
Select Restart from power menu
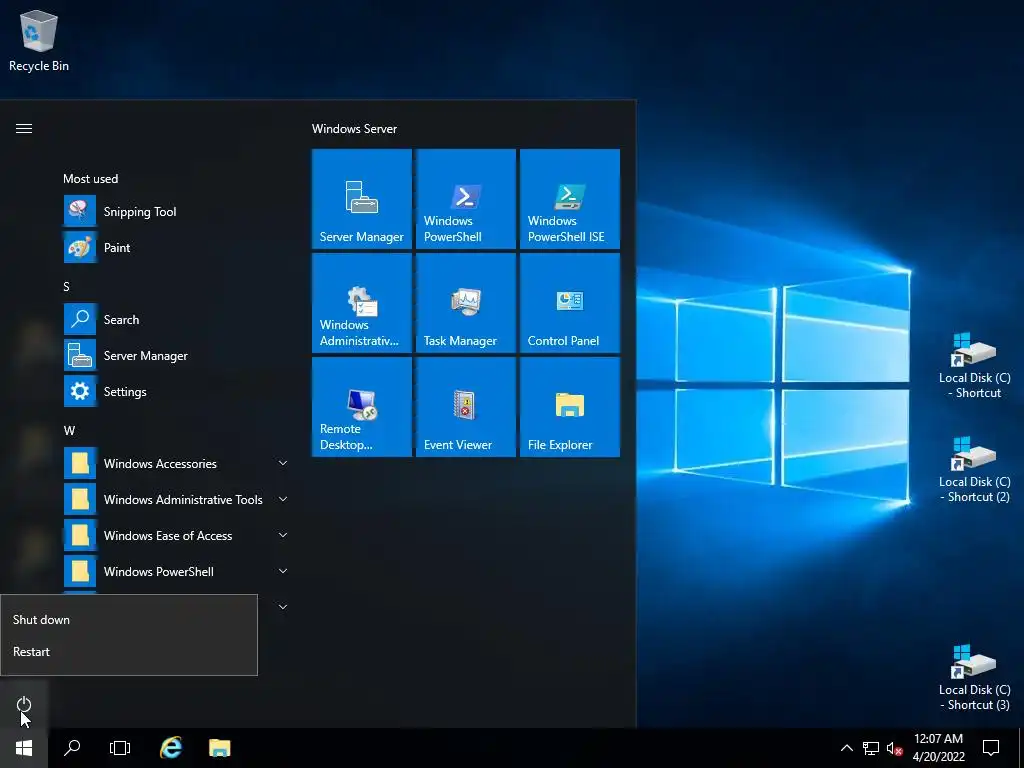(x=129, y=651)
